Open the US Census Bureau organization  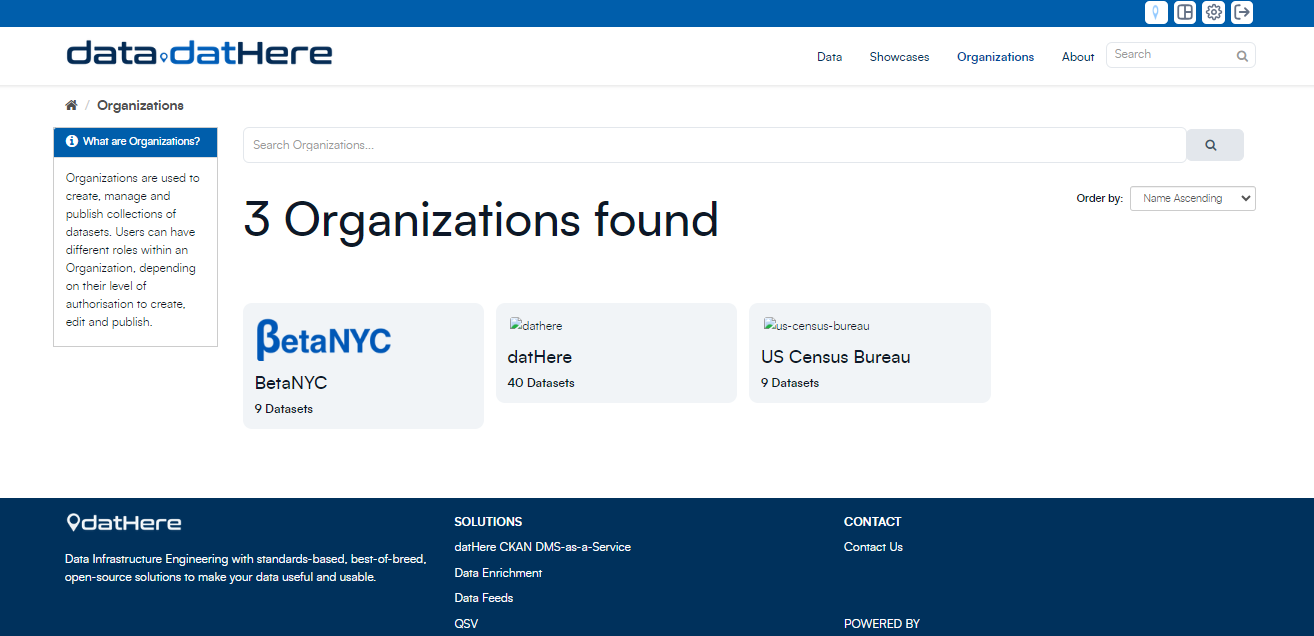835,357
